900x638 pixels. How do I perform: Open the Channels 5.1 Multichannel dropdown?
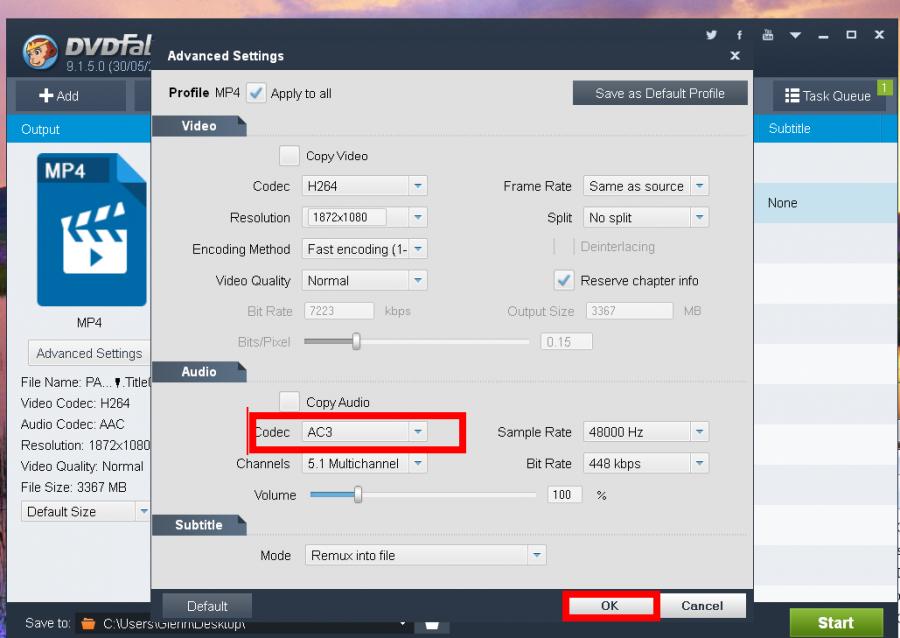point(418,464)
